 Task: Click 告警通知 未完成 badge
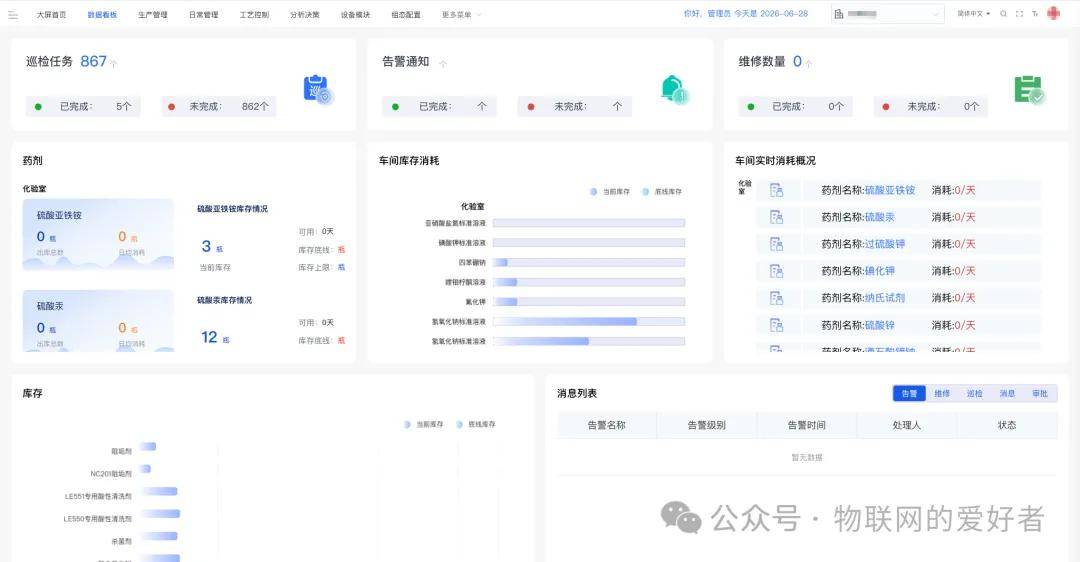574,107
